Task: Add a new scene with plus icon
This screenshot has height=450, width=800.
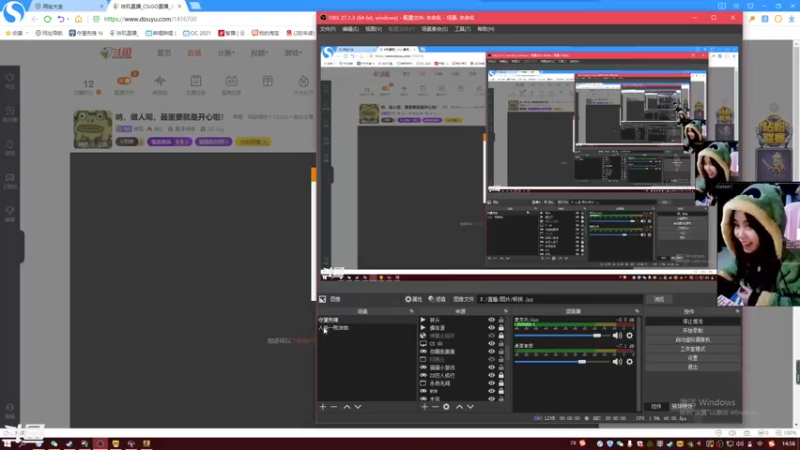Action: (322, 407)
